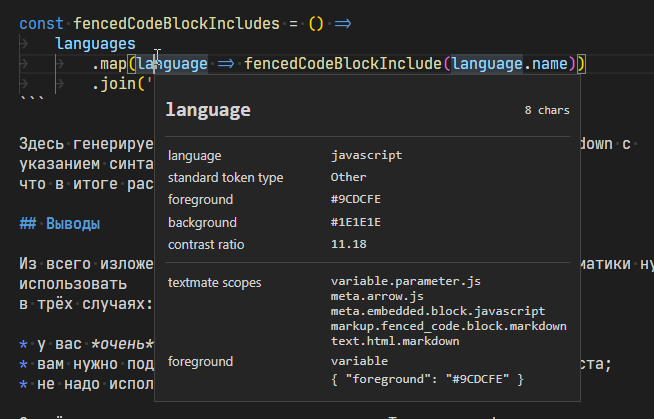Click the list item starting 'не надо испол'

tap(87, 384)
